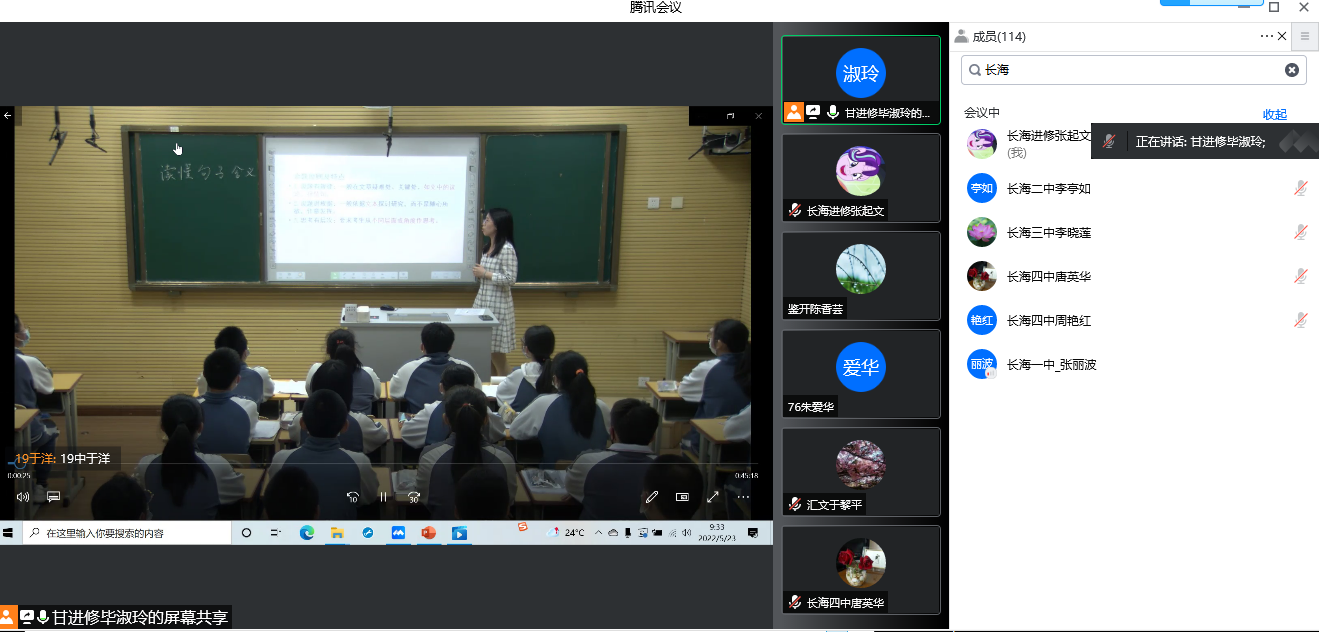This screenshot has height=632, width=1319.
Task: Go back using the video player arrow
Action: (7, 115)
